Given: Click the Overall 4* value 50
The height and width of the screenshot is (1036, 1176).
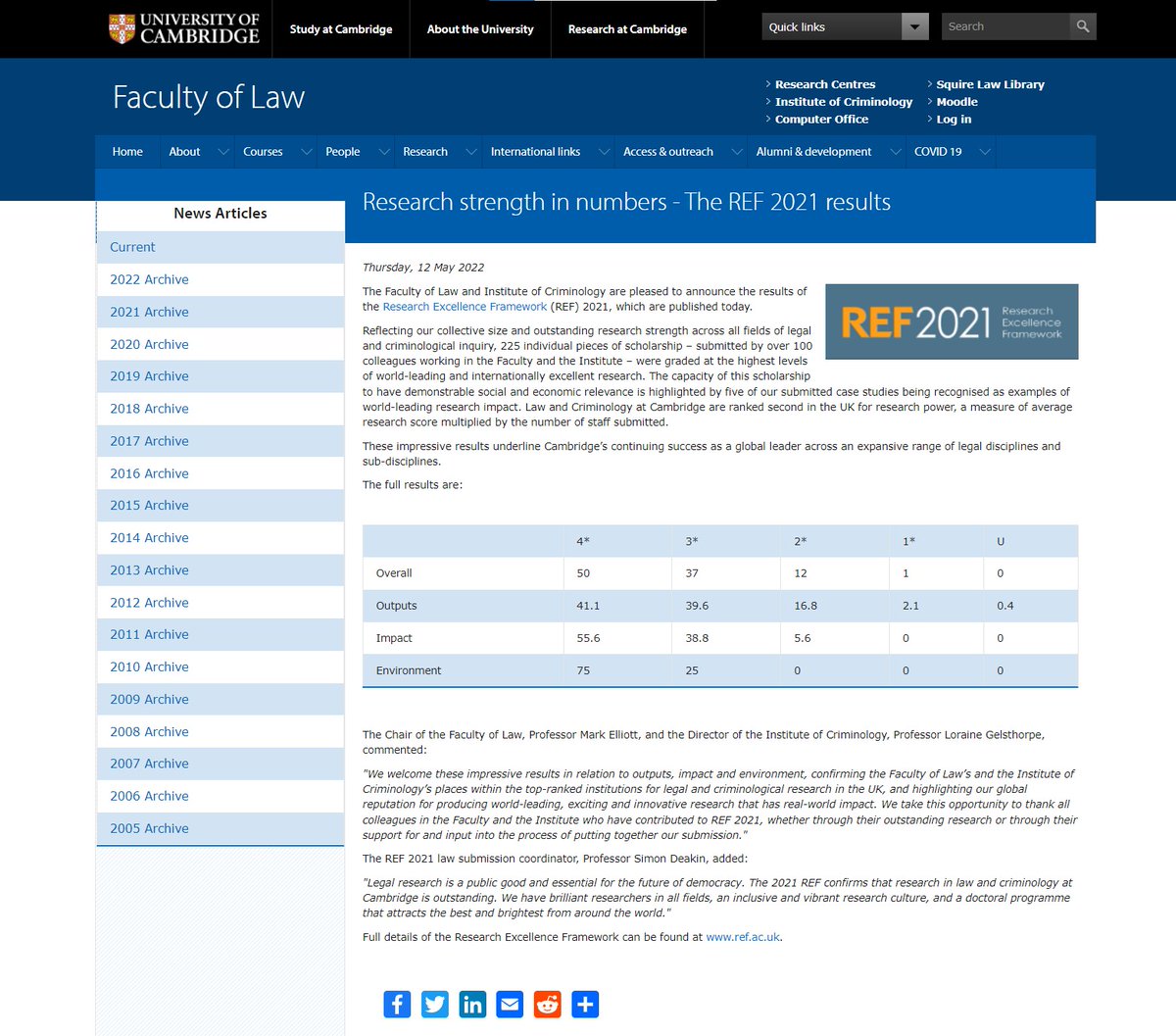Looking at the screenshot, I should [x=583, y=573].
